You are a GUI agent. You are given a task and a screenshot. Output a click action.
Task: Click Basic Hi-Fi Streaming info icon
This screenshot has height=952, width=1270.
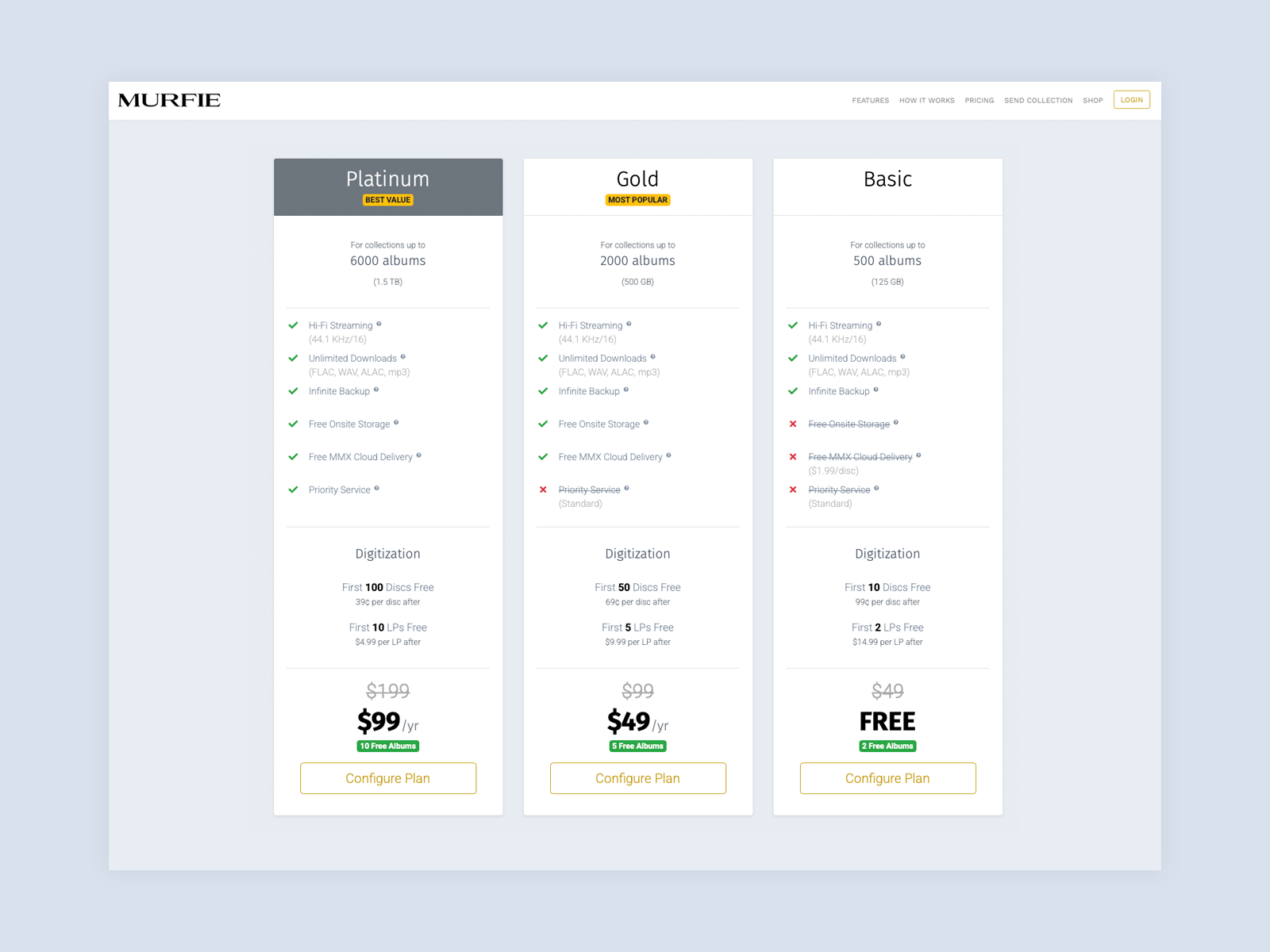point(879,324)
